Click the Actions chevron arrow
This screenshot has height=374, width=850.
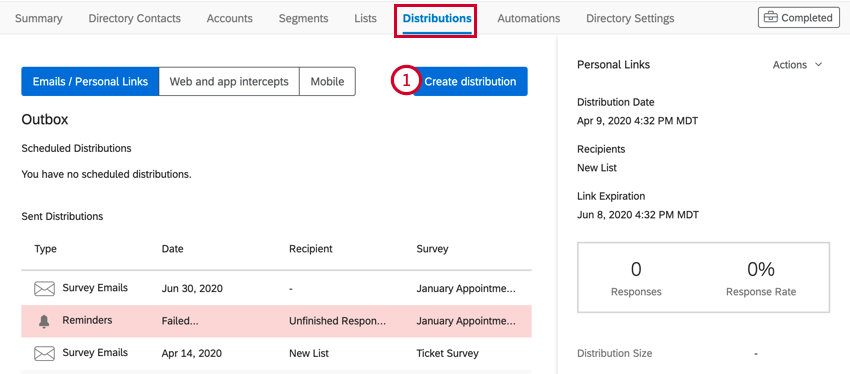click(x=819, y=65)
